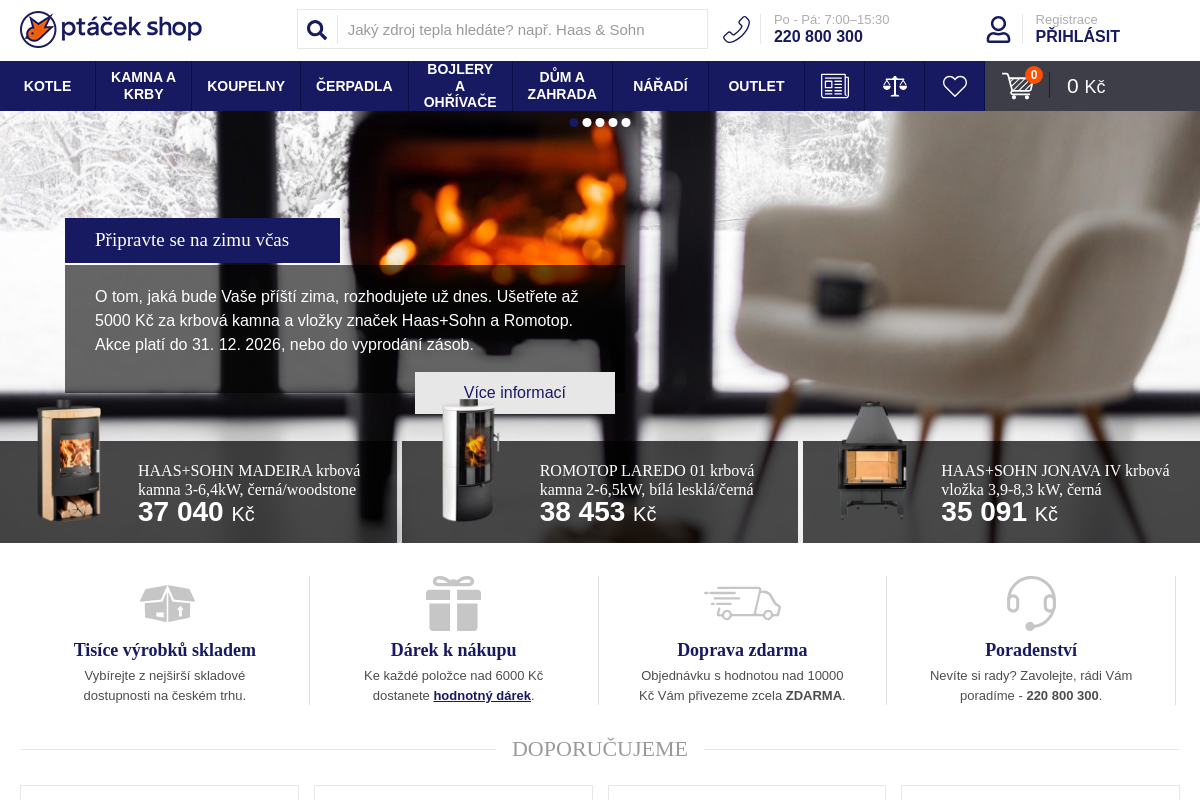1200x800 pixels.
Task: Open the news articles icon
Action: 835,86
